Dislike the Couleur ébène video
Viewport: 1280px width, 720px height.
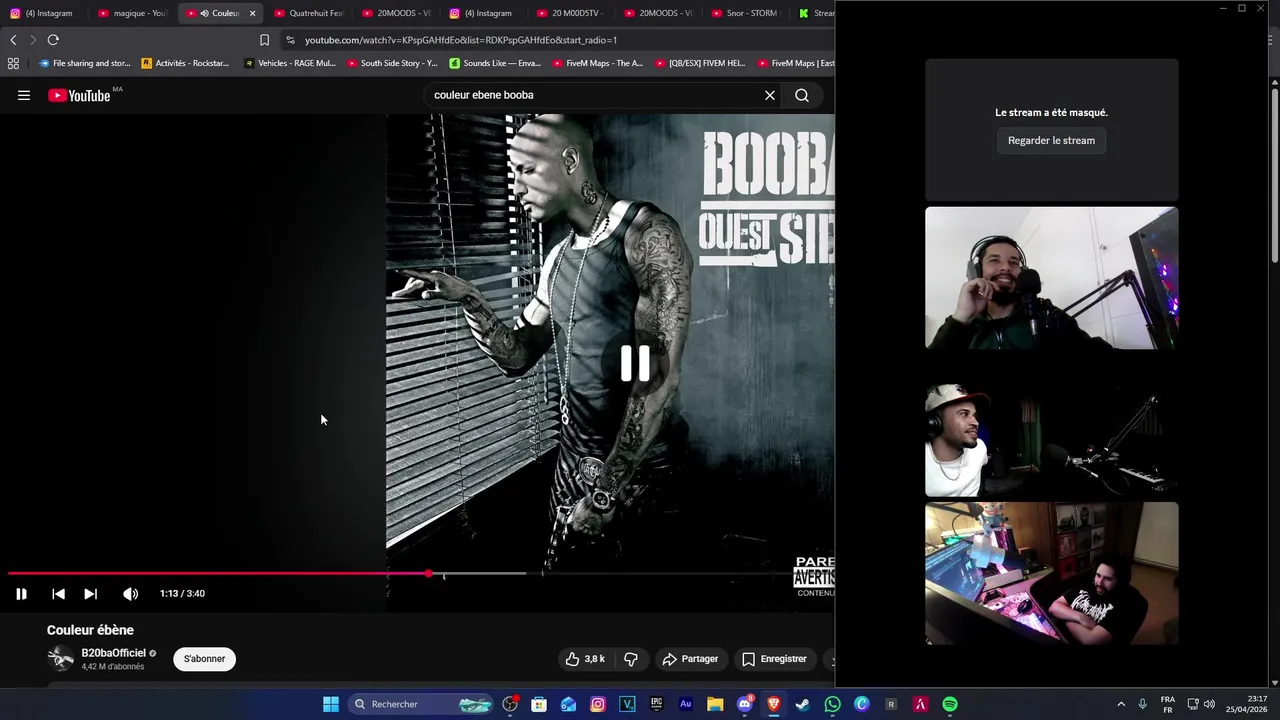pos(631,659)
